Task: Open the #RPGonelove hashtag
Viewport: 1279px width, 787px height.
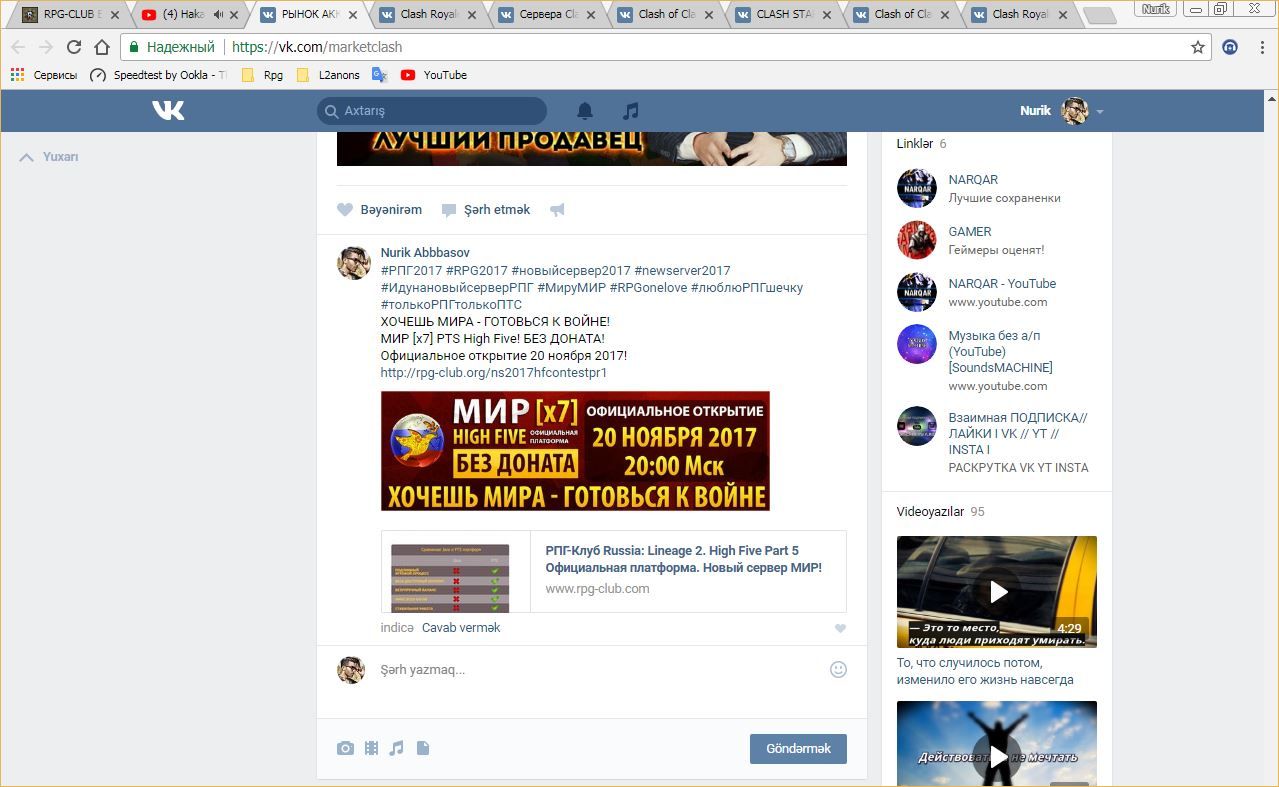Action: click(x=648, y=288)
